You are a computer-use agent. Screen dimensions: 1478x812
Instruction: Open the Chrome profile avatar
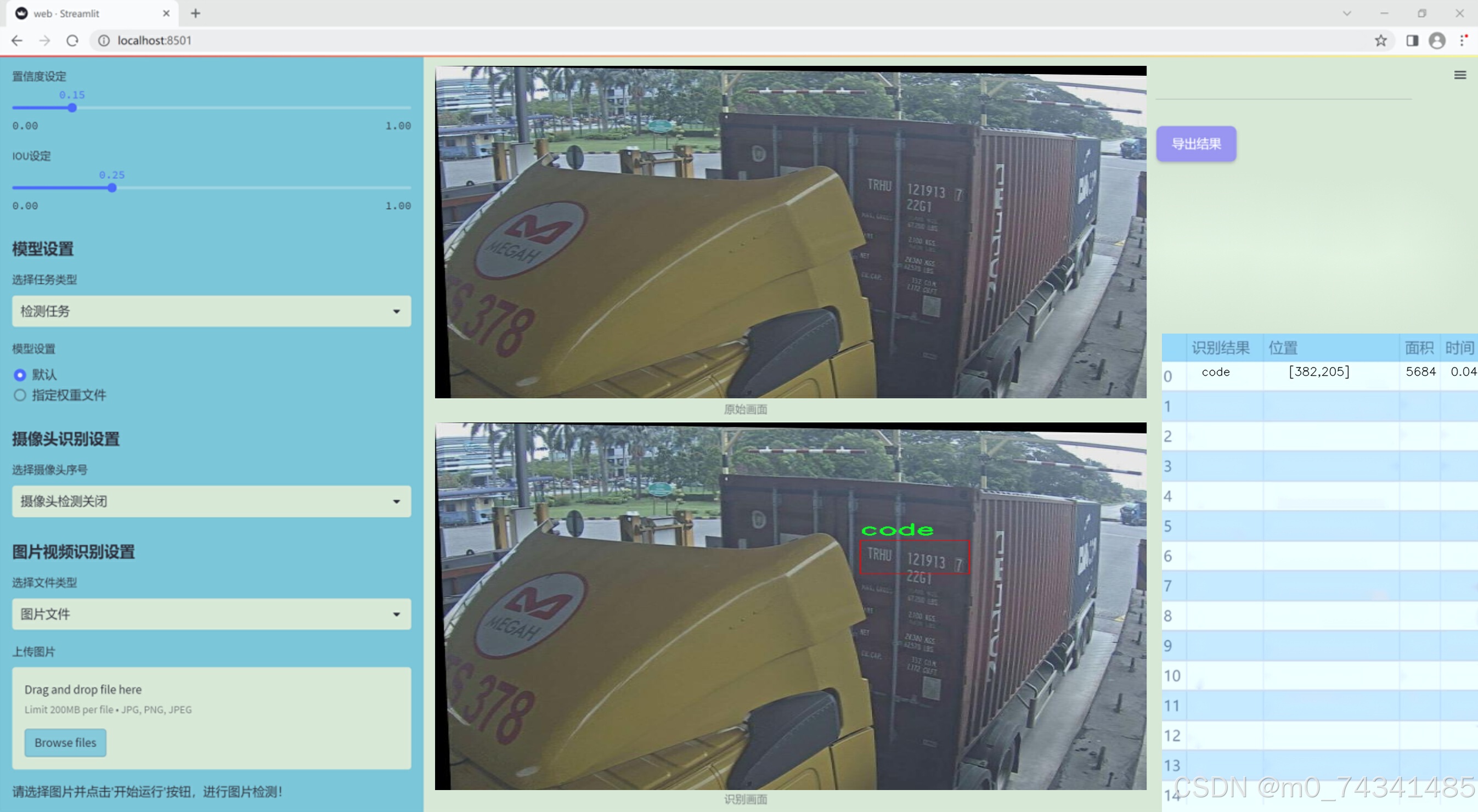tap(1437, 41)
